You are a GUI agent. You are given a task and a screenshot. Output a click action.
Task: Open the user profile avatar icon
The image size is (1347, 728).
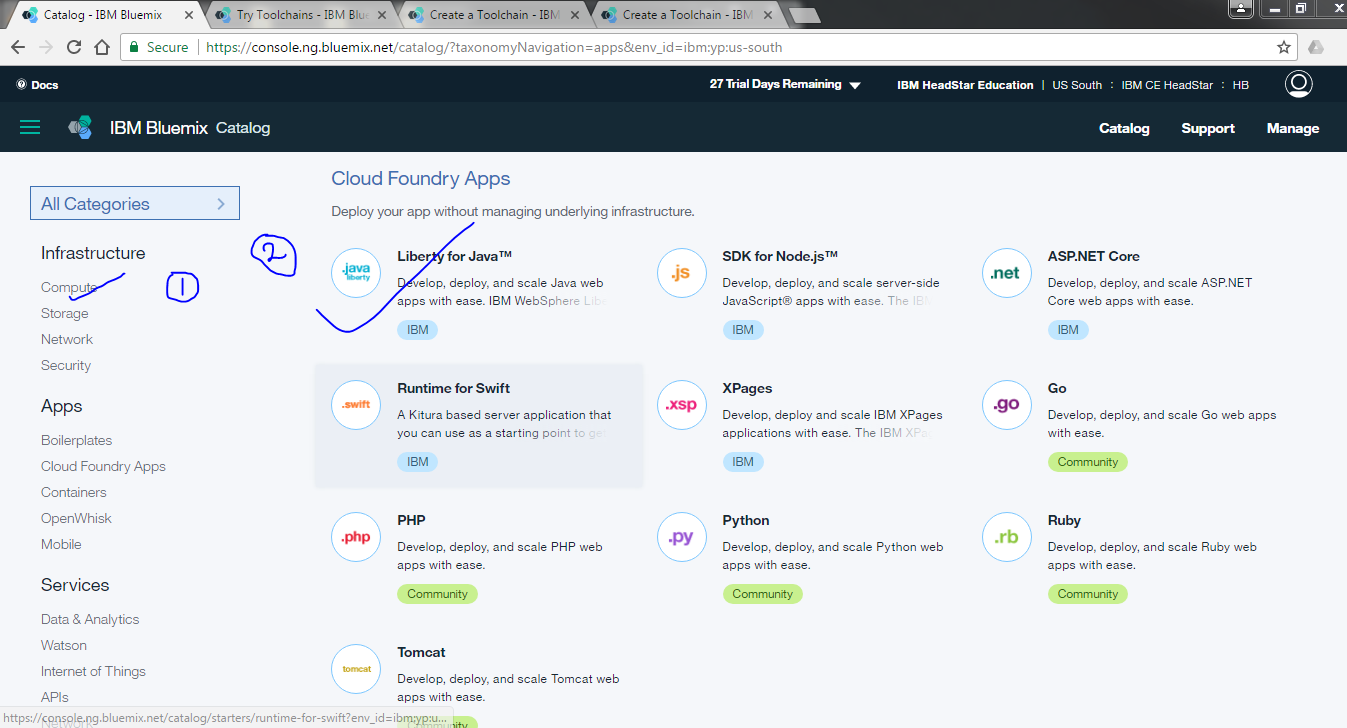(1298, 84)
